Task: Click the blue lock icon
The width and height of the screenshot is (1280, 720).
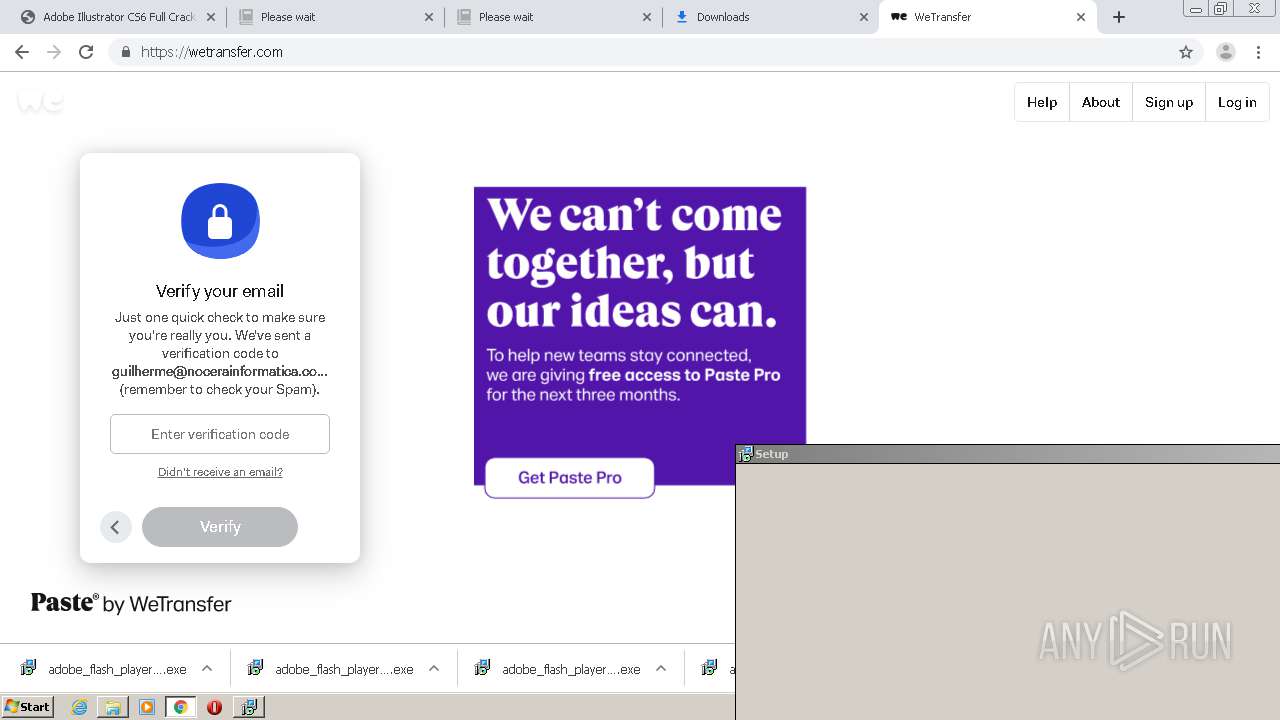Action: pos(220,221)
